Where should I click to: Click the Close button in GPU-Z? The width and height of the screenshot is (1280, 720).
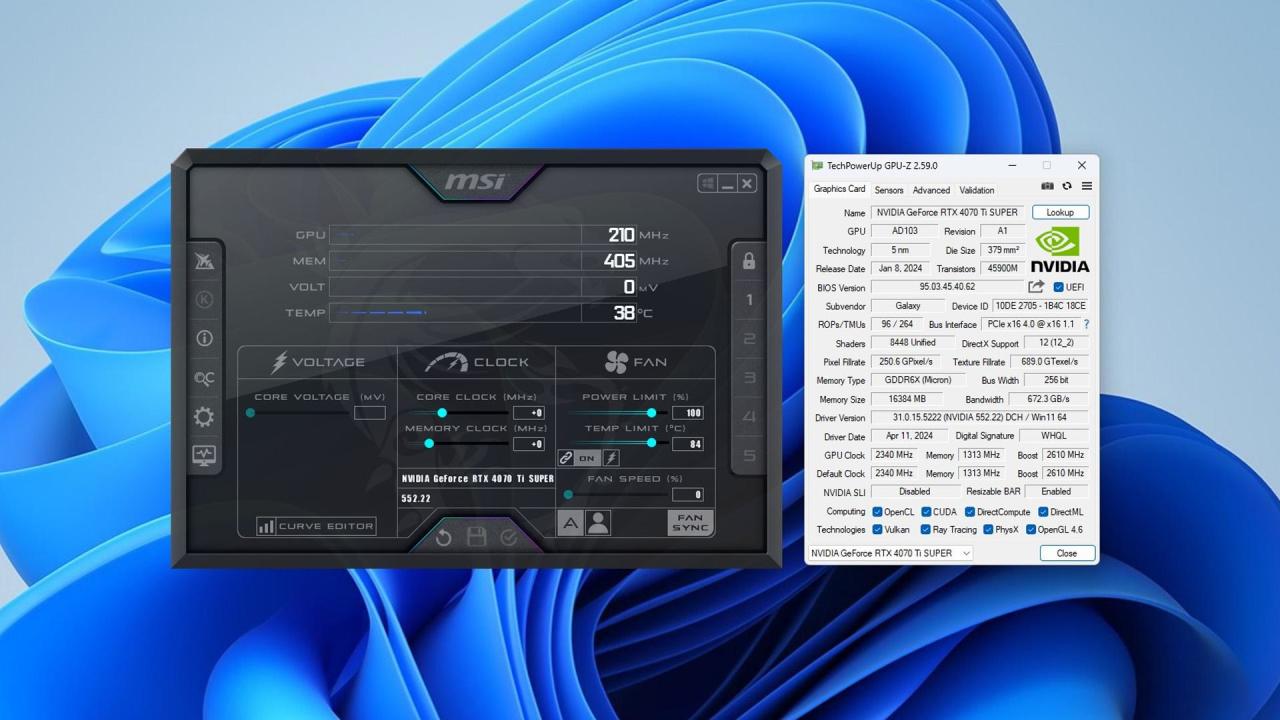pos(1067,553)
